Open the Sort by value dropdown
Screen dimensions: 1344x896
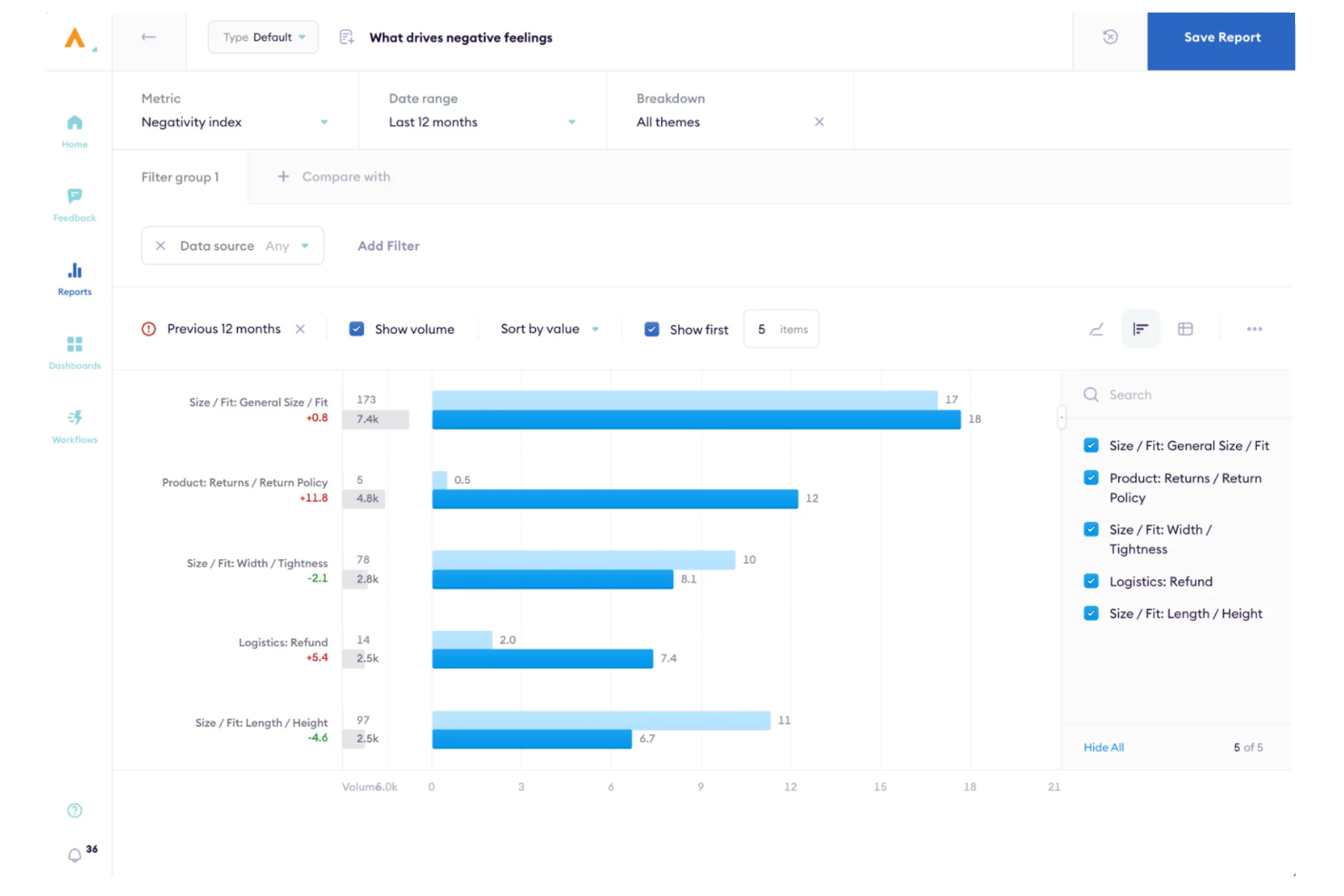pos(548,329)
